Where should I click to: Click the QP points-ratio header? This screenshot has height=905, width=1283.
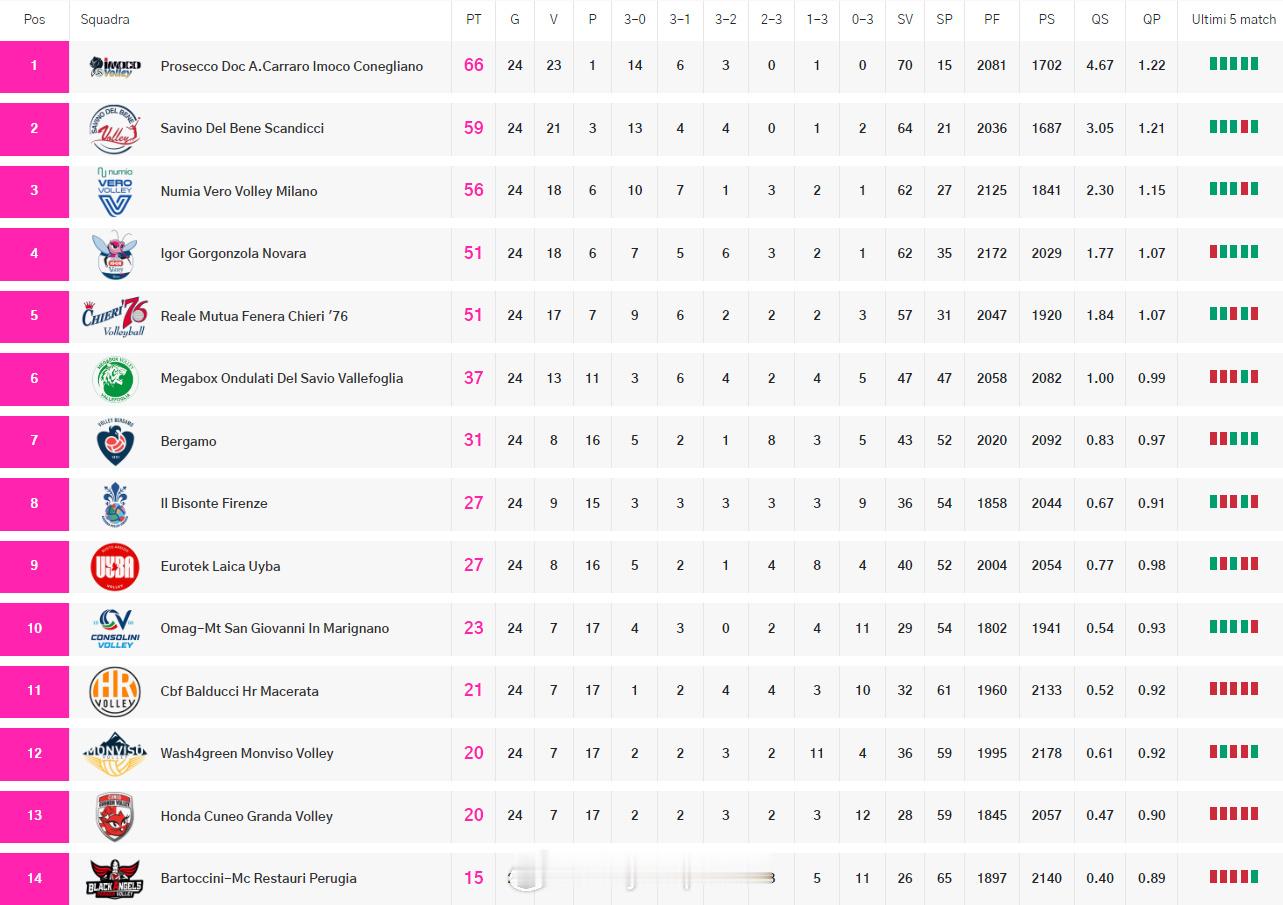click(1152, 19)
